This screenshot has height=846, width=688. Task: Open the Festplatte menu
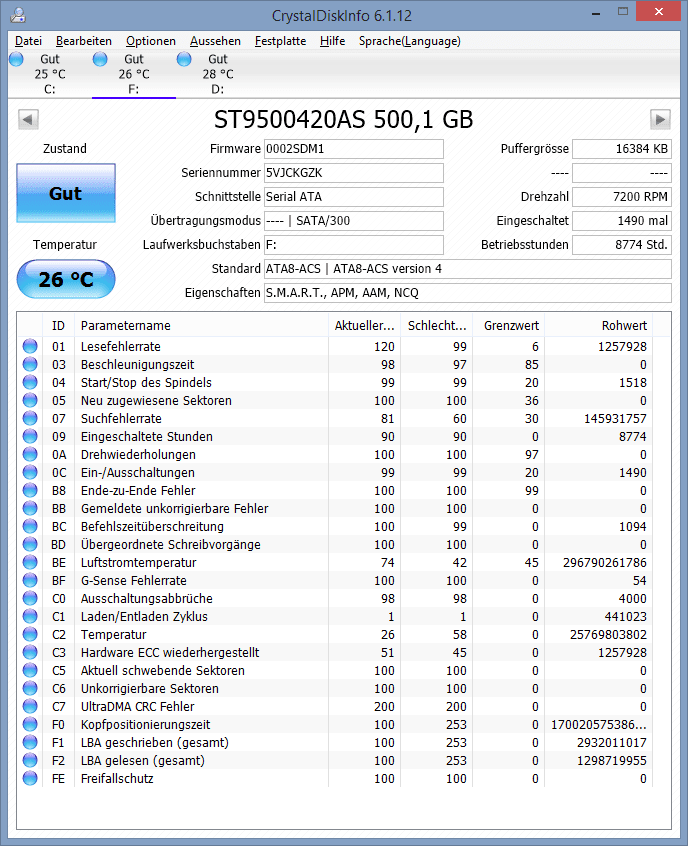pos(280,41)
